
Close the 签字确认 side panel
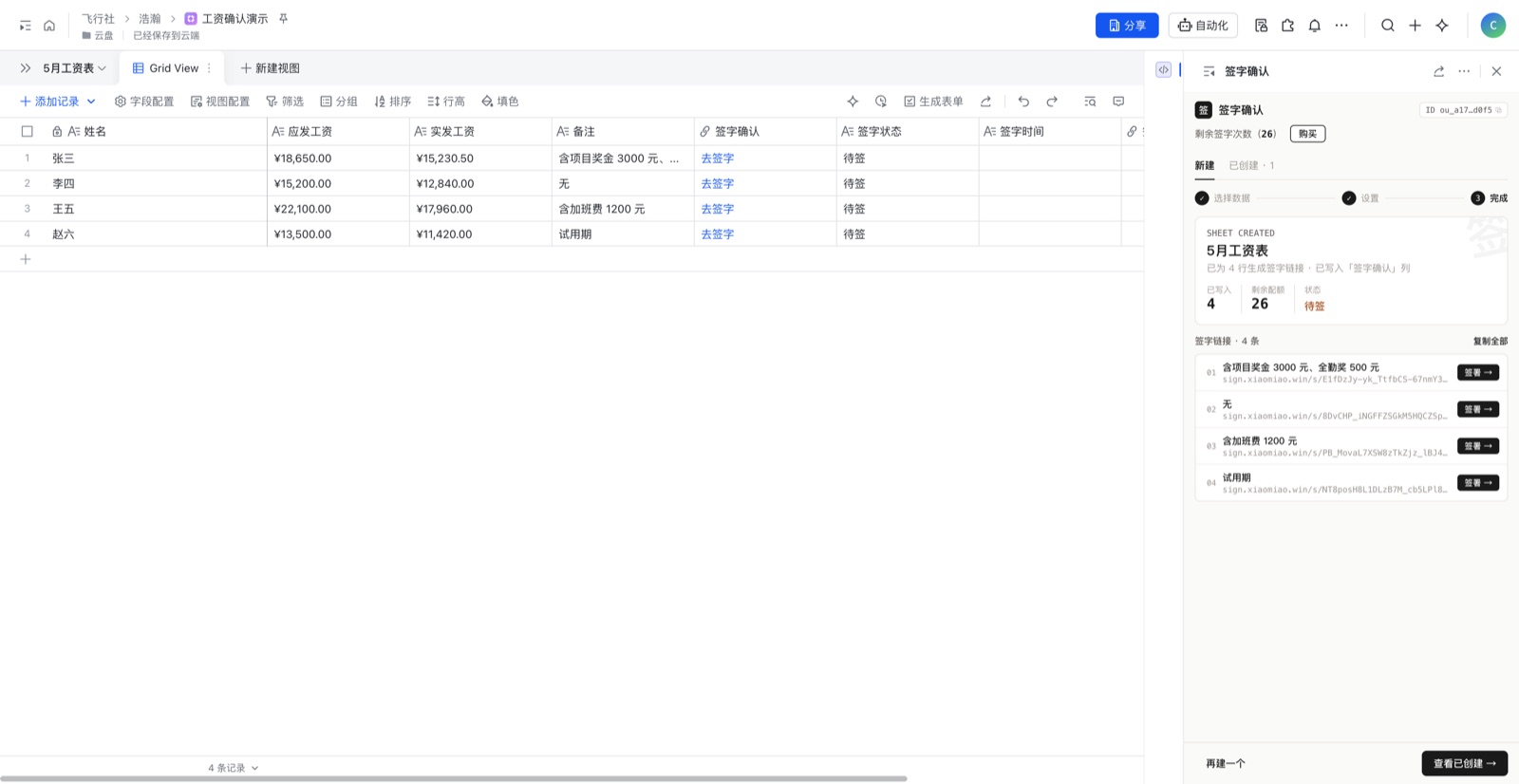click(x=1496, y=71)
